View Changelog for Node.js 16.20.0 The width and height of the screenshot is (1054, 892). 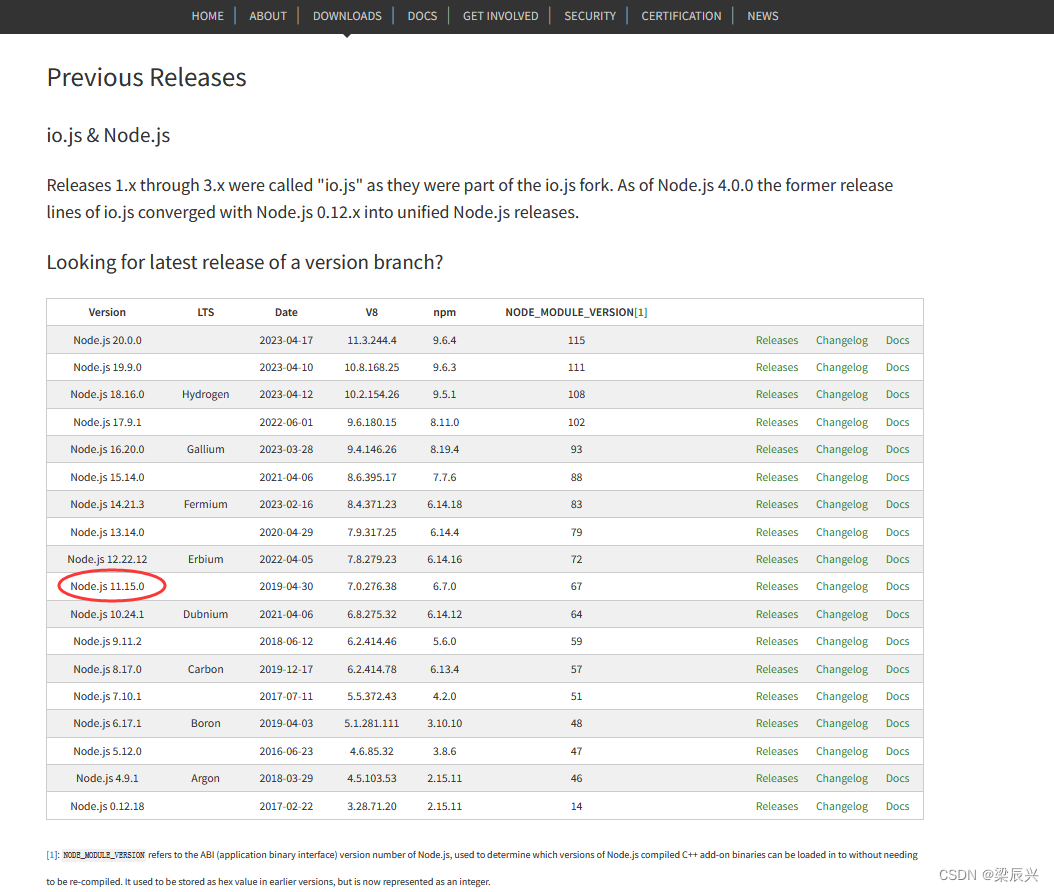(842, 449)
